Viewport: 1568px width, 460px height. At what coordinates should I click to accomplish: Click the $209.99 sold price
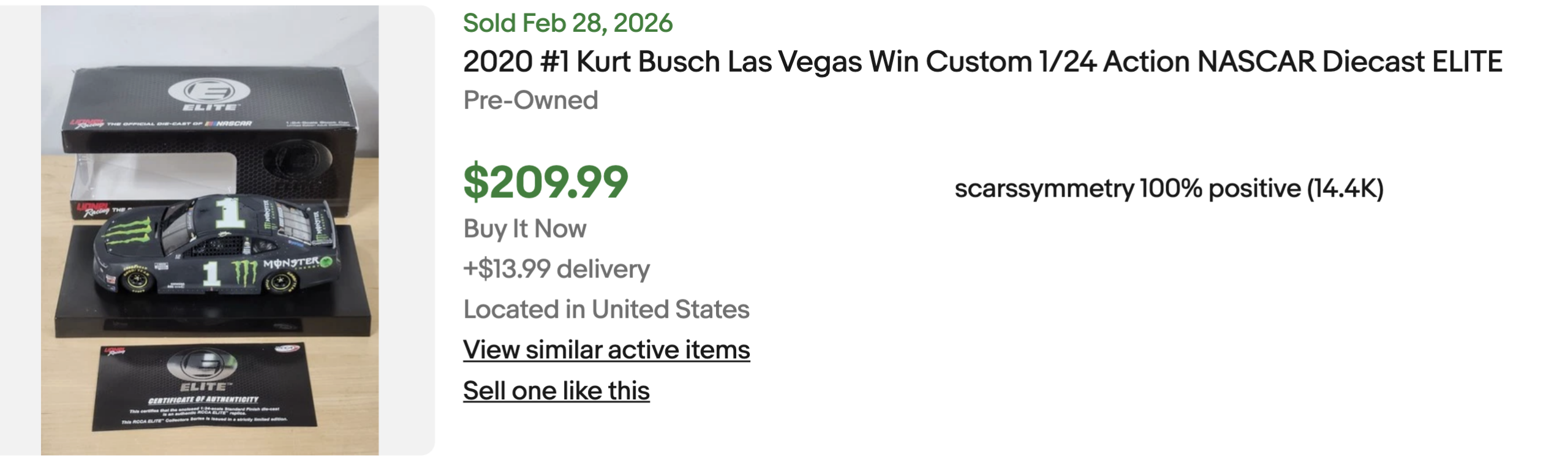(545, 183)
